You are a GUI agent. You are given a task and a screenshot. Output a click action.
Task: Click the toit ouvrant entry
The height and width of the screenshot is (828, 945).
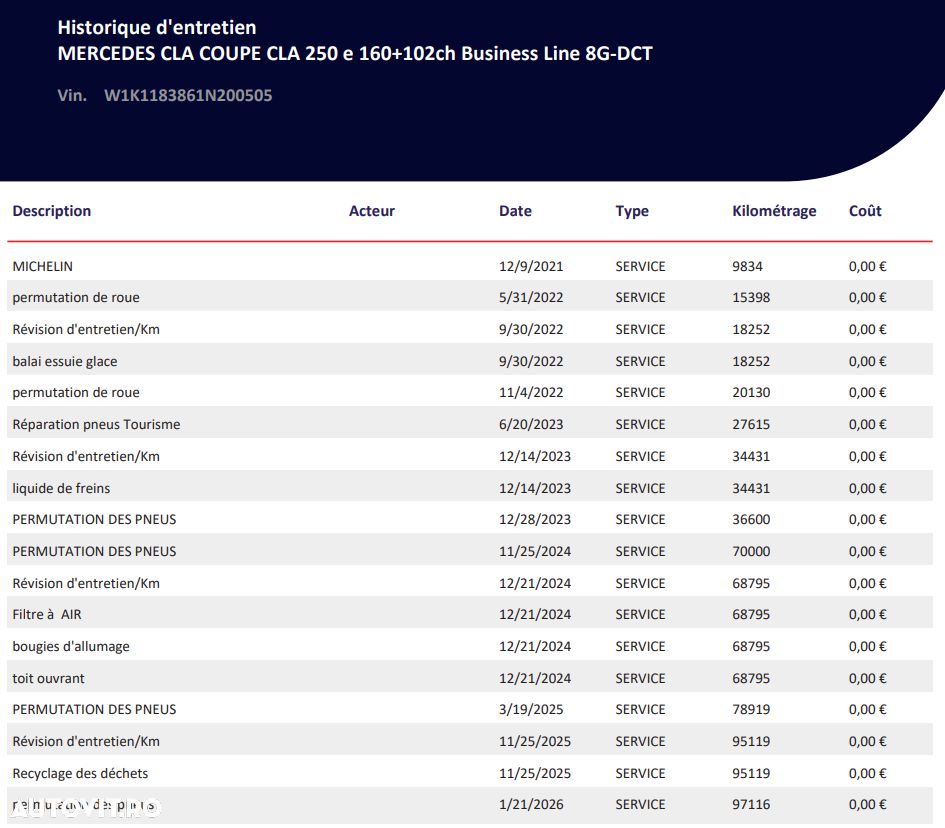[49, 678]
